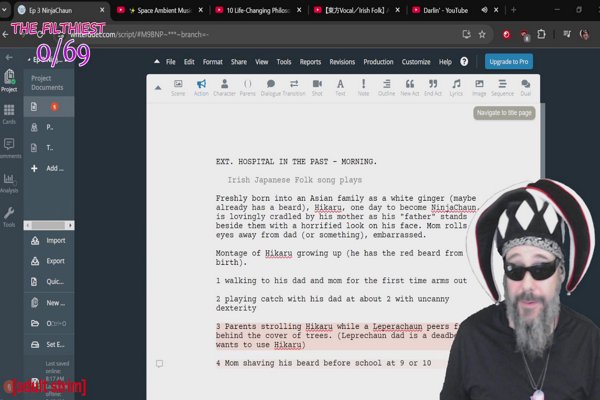Select the Scene element tool
This screenshot has width=600, height=400.
point(178,88)
